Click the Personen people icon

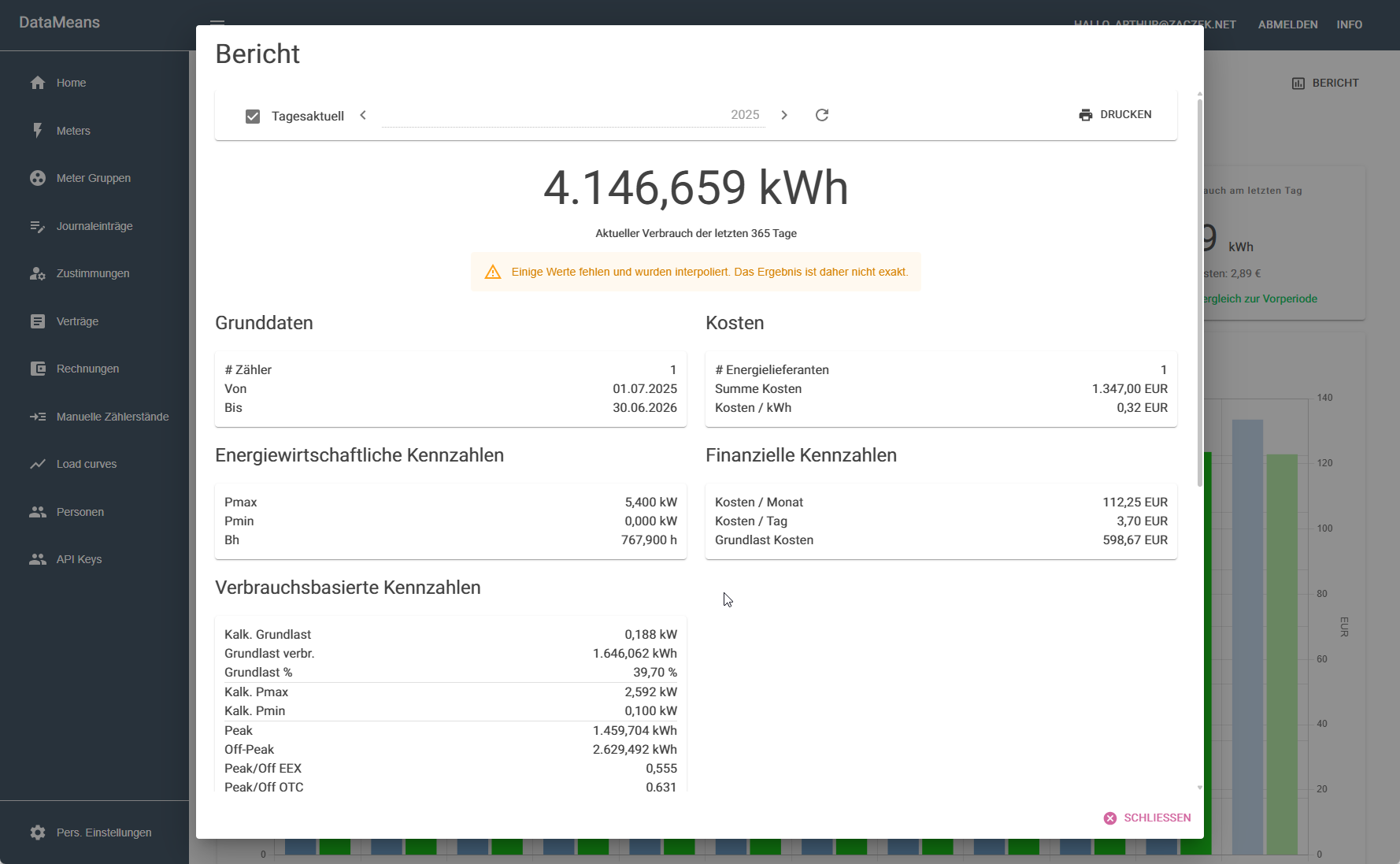pyautogui.click(x=38, y=512)
